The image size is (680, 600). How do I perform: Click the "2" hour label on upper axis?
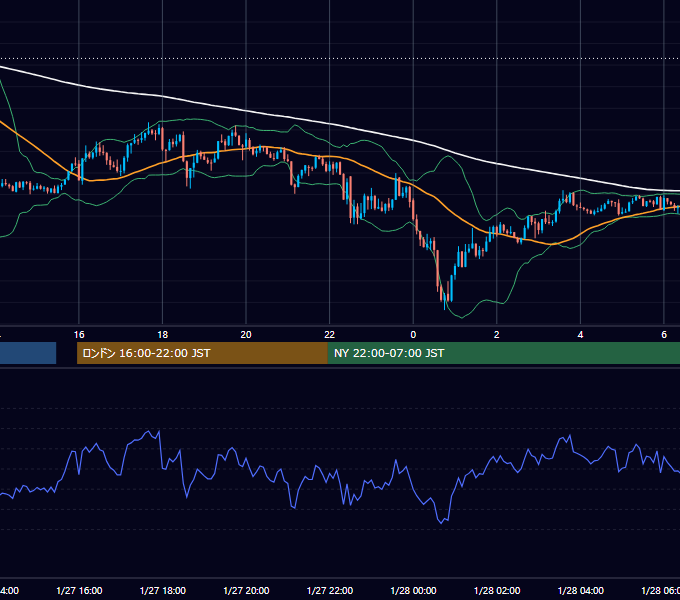(497, 335)
